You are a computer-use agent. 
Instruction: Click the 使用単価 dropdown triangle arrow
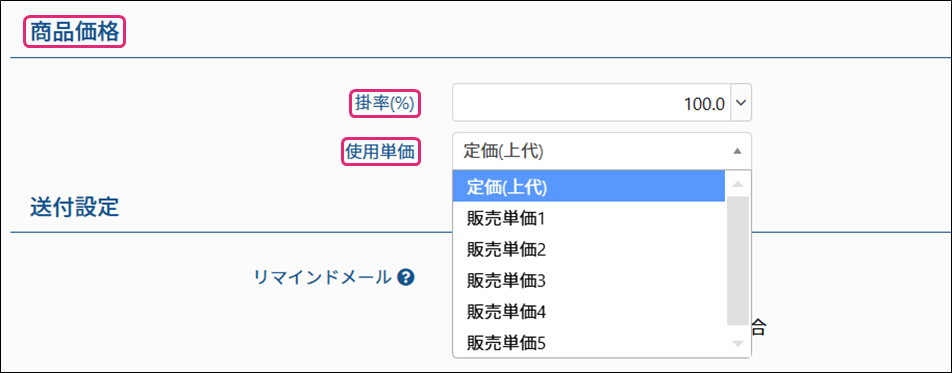click(737, 151)
